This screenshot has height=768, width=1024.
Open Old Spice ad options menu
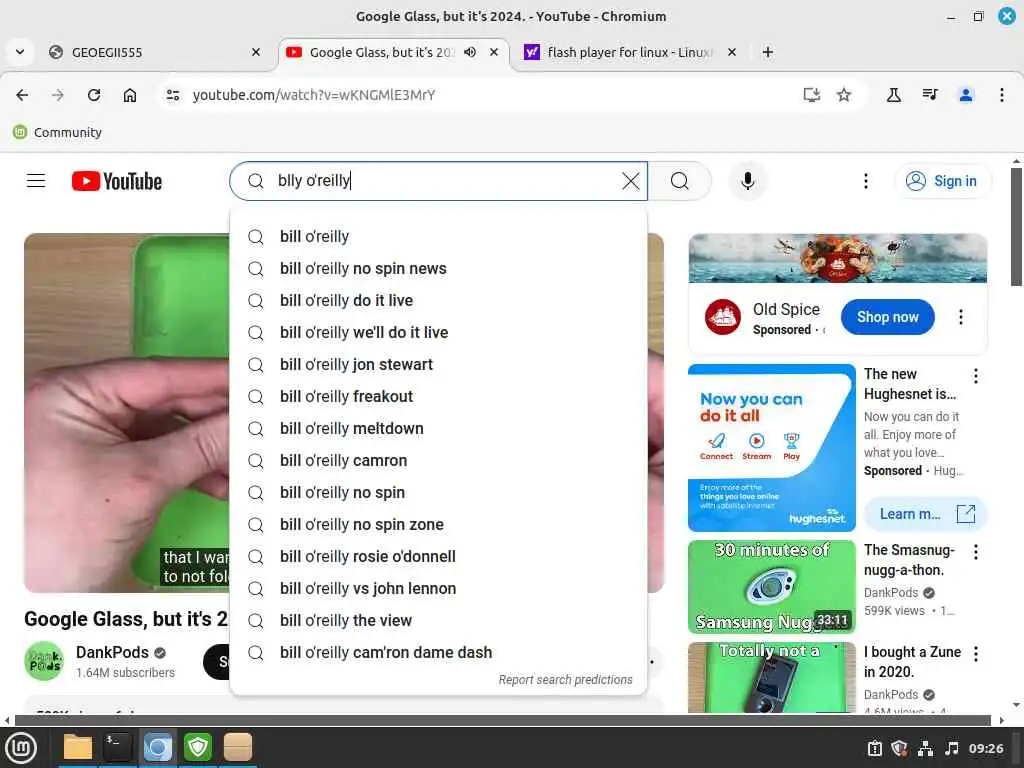(x=961, y=317)
